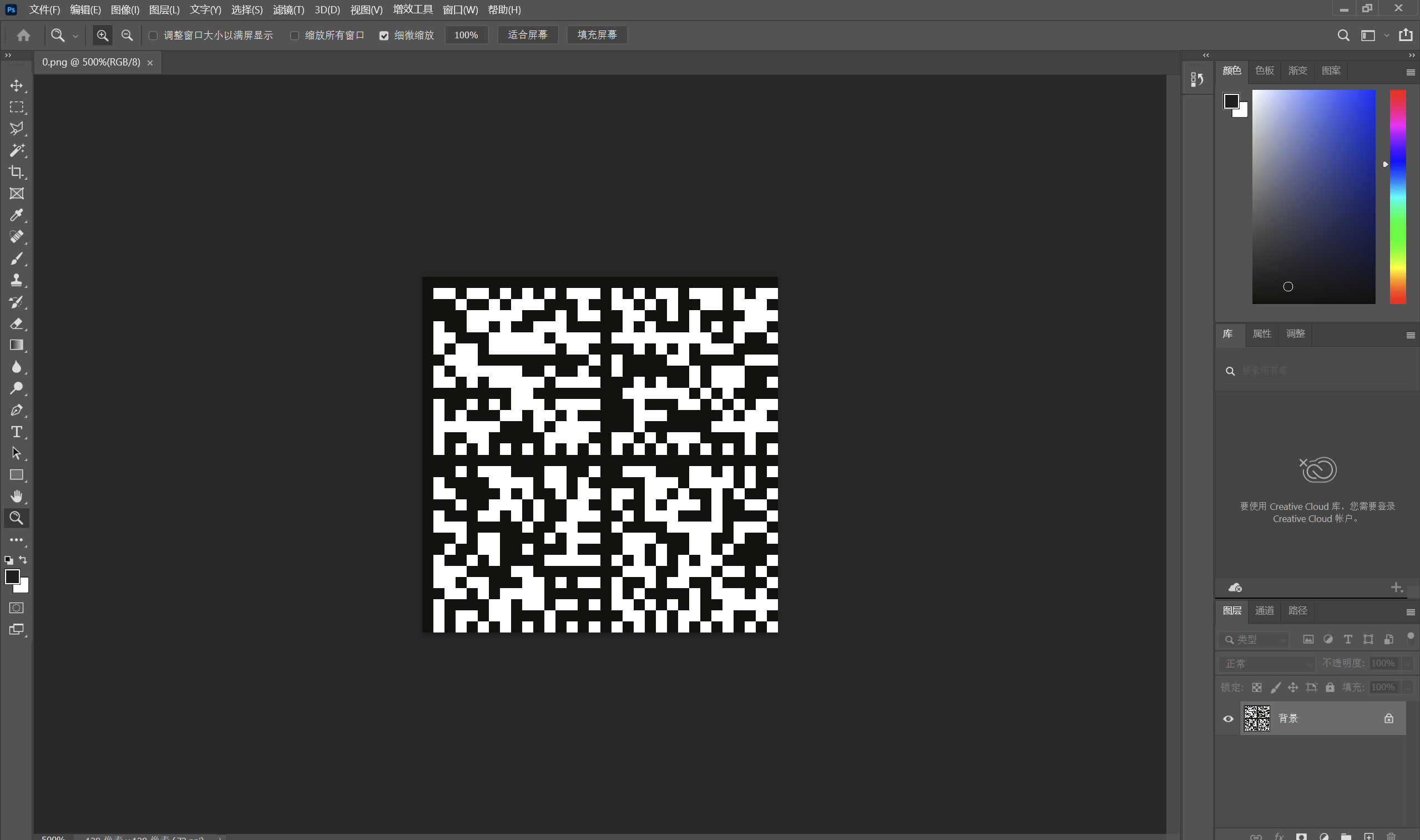Open the search icon at top right
The height and width of the screenshot is (840, 1420).
pos(1343,35)
